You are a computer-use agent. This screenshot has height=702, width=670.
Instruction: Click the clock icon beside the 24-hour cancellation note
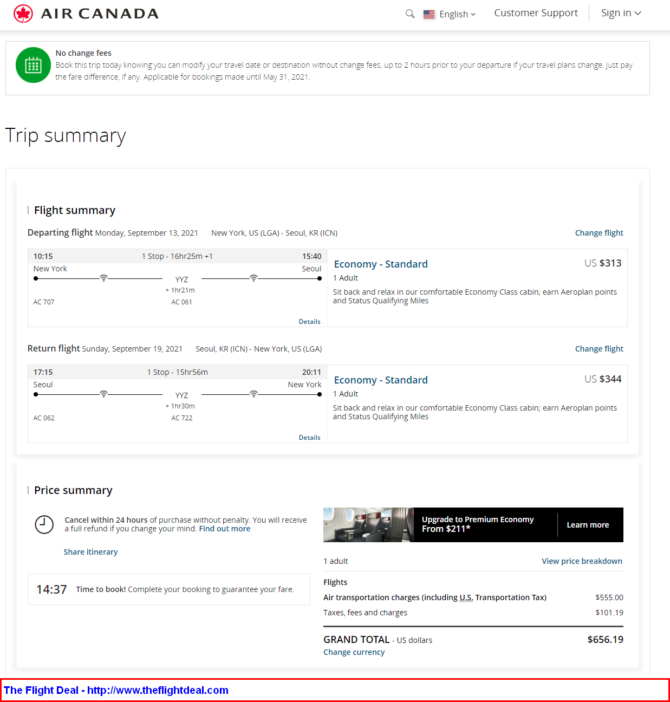[44, 524]
